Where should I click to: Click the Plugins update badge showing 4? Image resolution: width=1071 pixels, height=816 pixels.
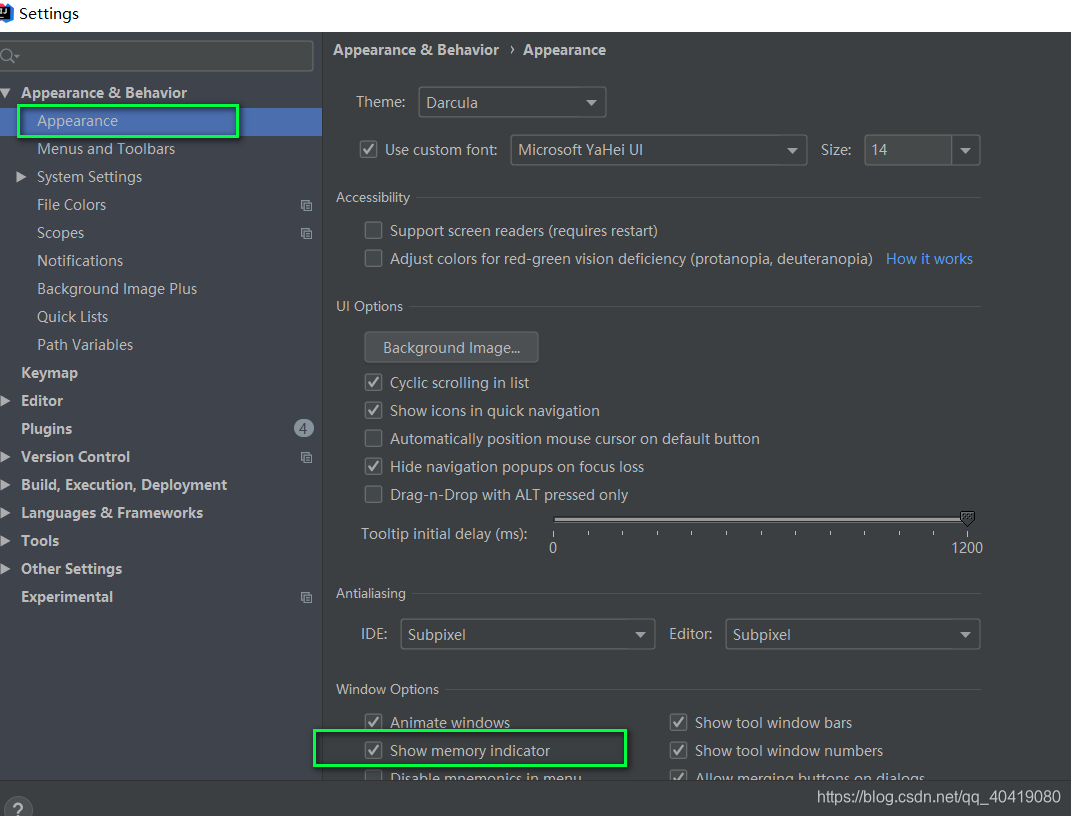(x=303, y=428)
